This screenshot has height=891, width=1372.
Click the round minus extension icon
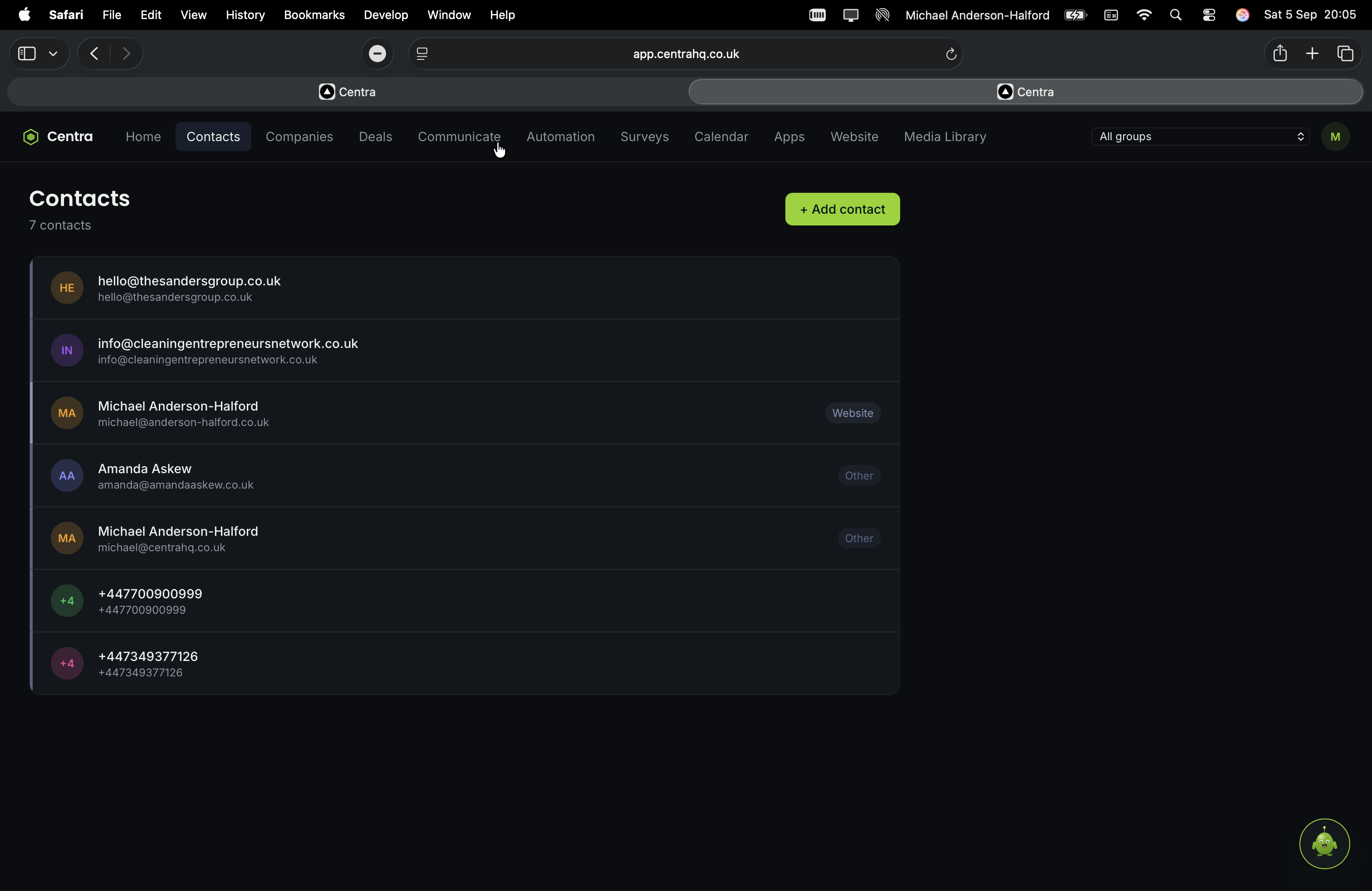377,54
